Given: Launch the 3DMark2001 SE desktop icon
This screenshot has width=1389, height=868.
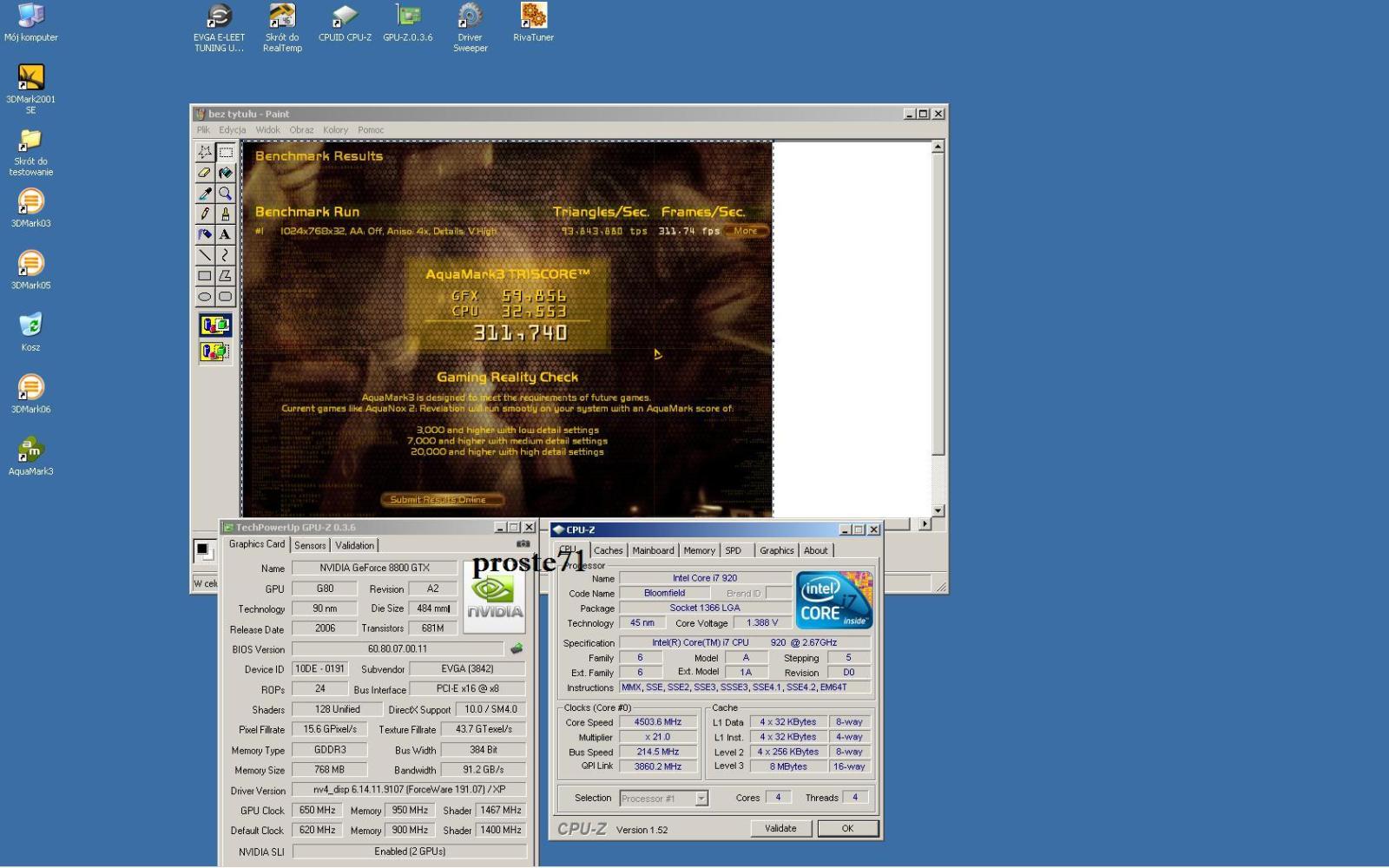Looking at the screenshot, I should tap(30, 89).
